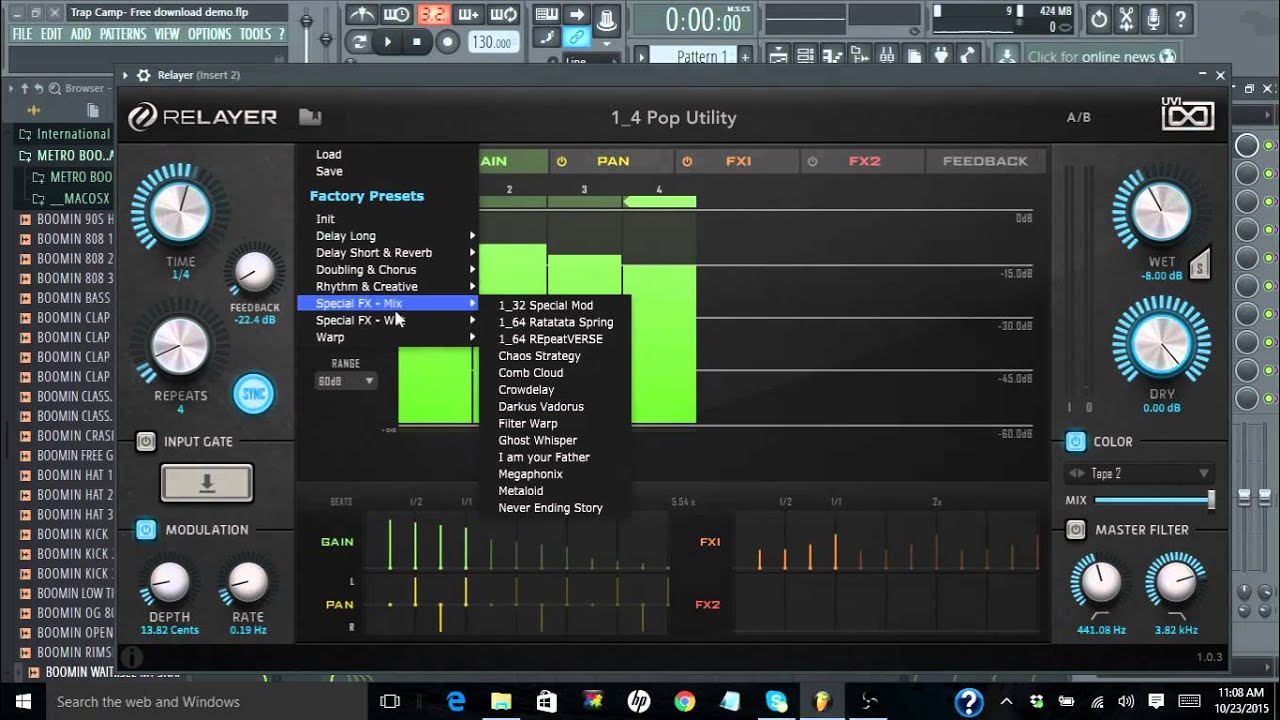Toggle the FX1 layer power button
The image size is (1280, 720).
pos(687,161)
